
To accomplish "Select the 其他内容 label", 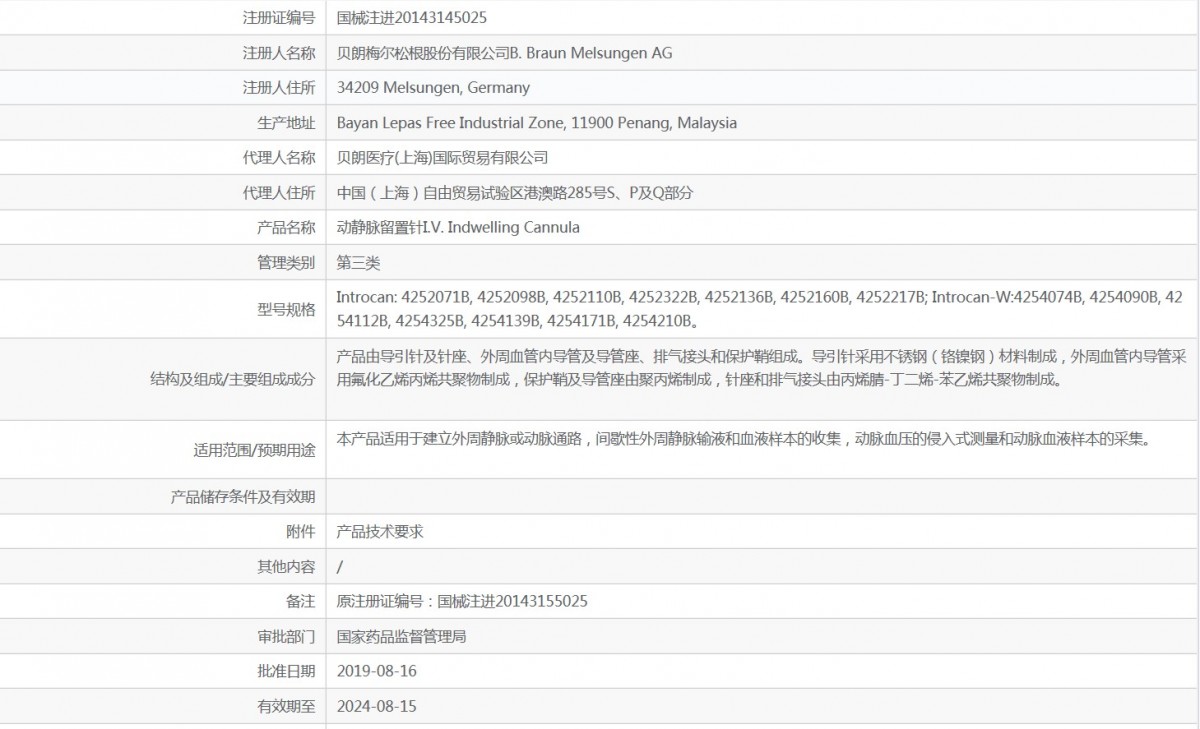I will (x=286, y=567).
